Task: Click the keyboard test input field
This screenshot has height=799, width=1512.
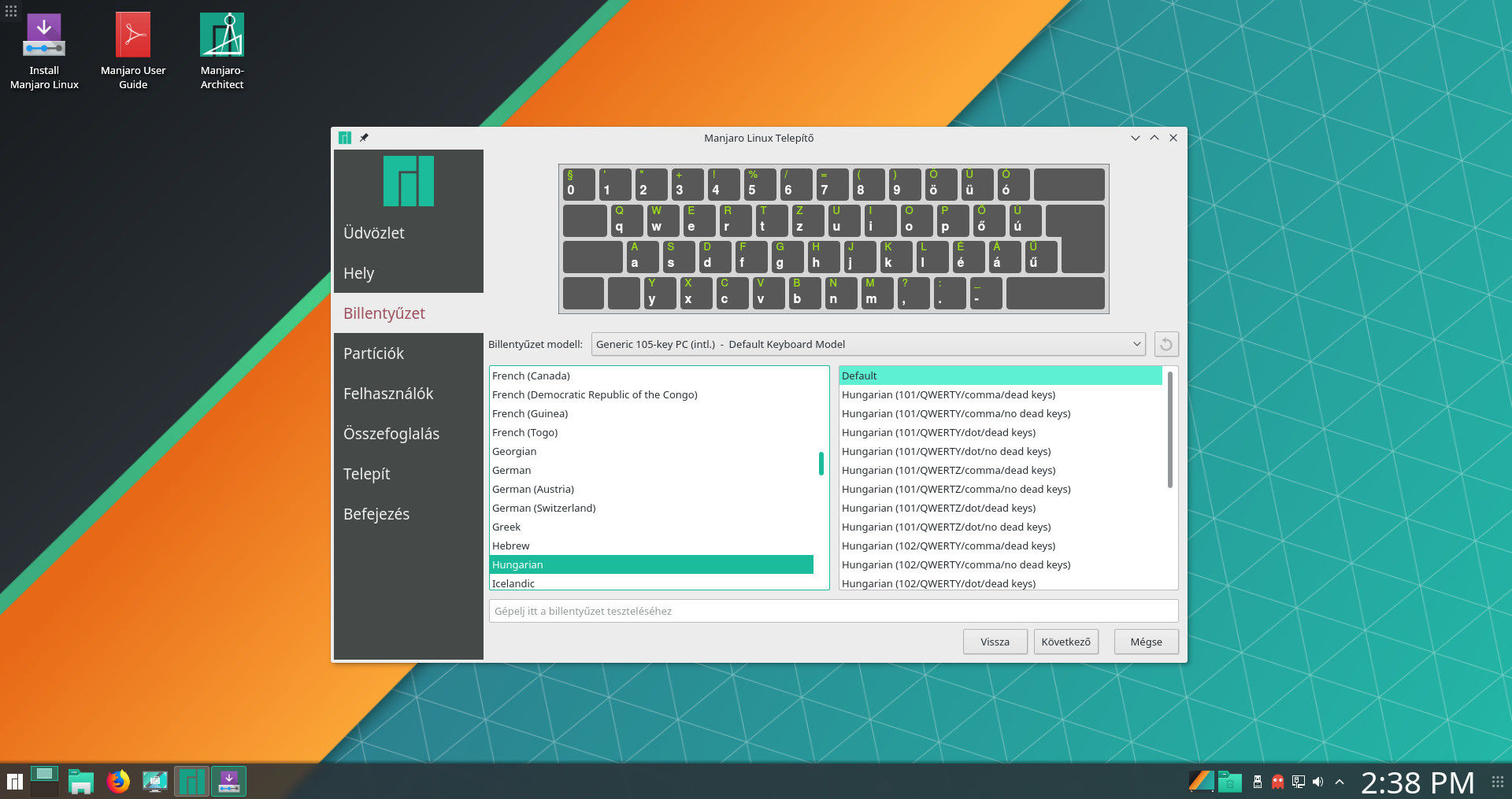Action: point(833,611)
